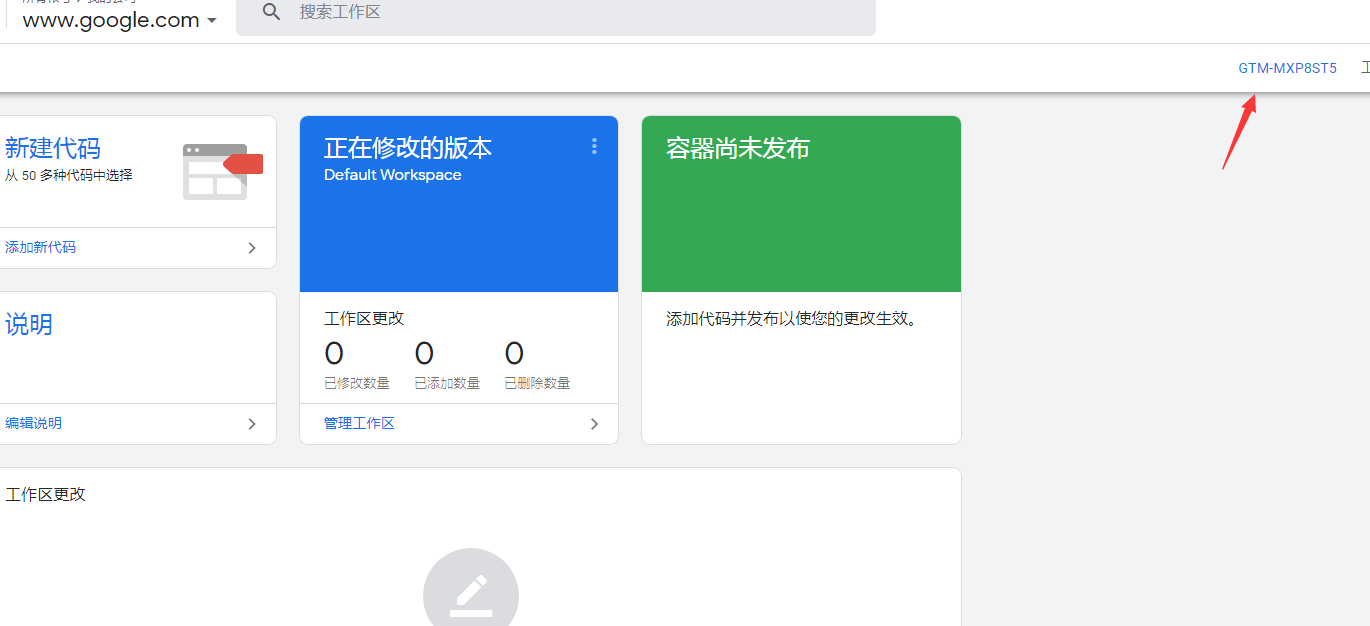
Task: Click the search magnifier icon
Action: [x=271, y=12]
